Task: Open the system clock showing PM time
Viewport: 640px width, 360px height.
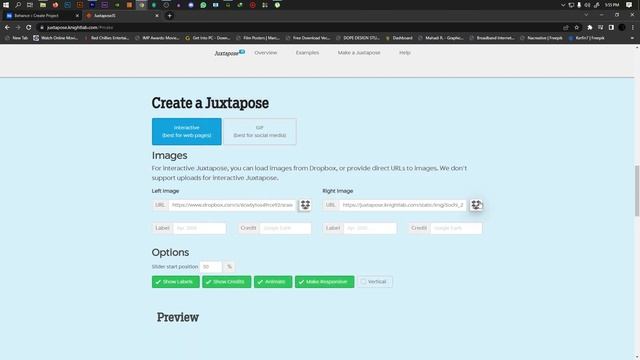Action: [x=612, y=5]
